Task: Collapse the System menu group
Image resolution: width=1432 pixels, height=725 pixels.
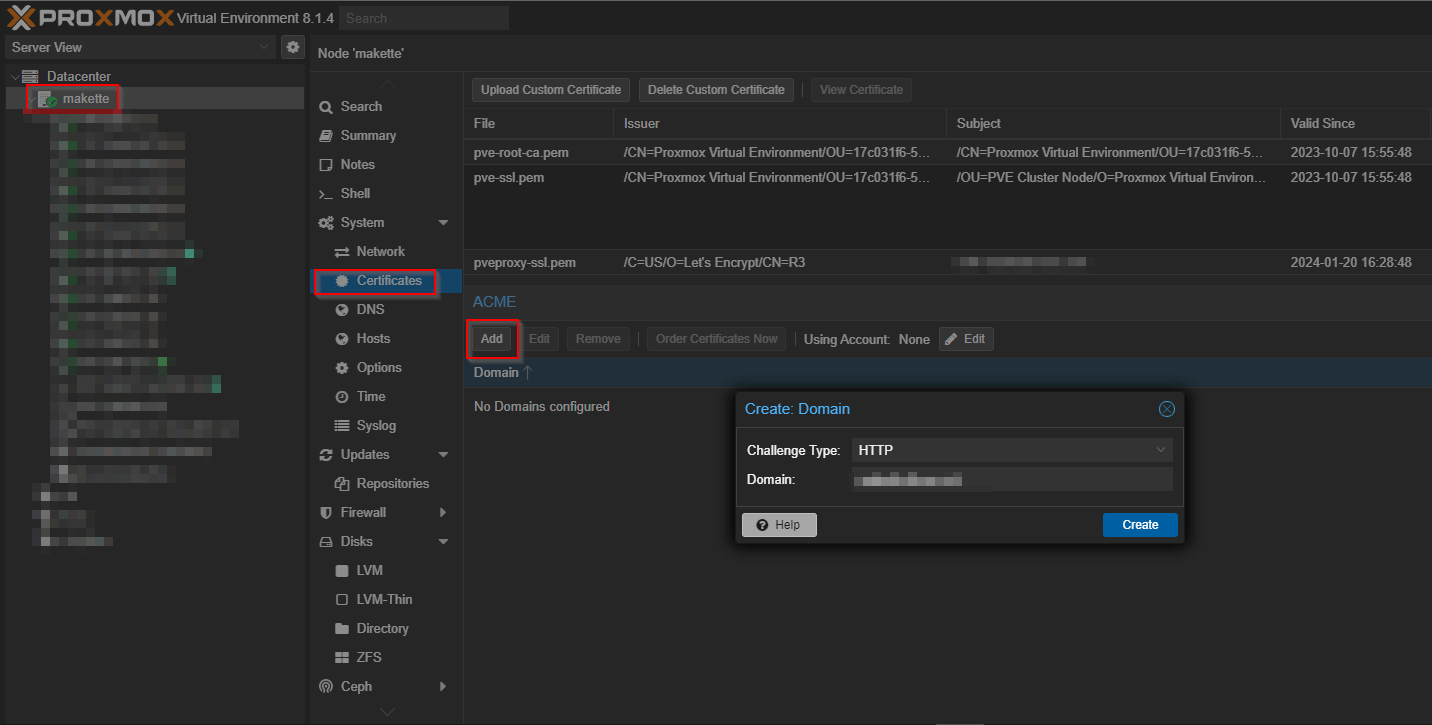Action: tap(443, 223)
